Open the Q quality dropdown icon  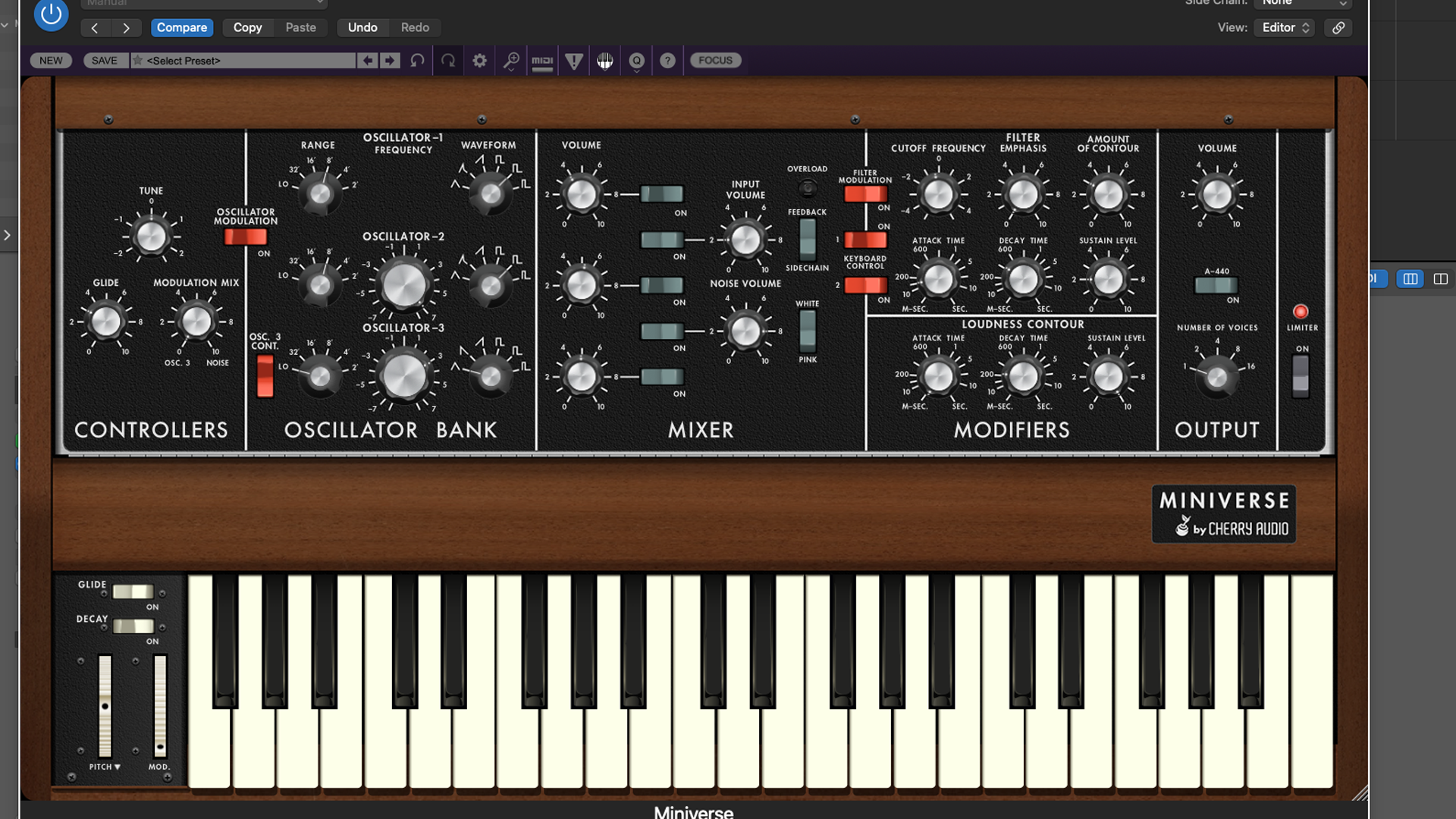pos(636,61)
